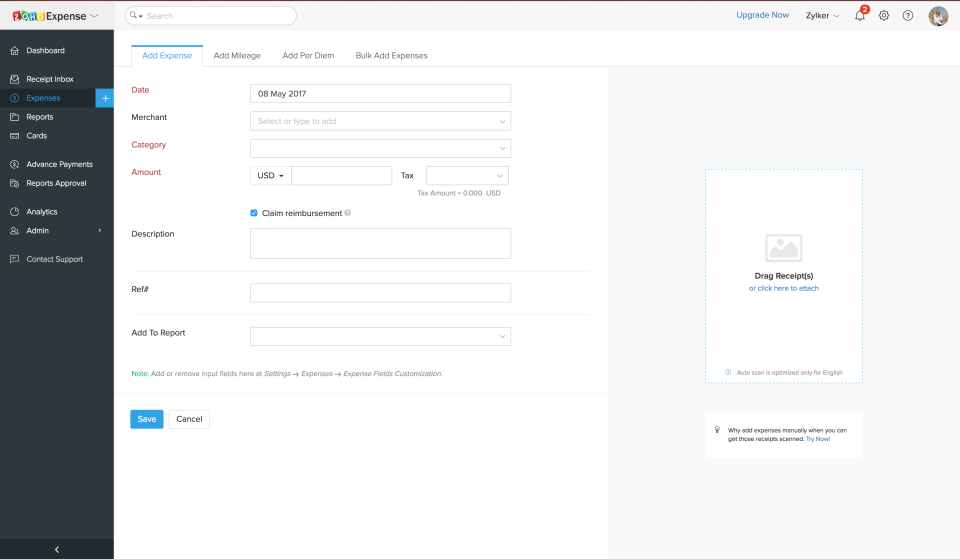Click the Reports folder icon
Screen dimensions: 960x559
point(15,117)
